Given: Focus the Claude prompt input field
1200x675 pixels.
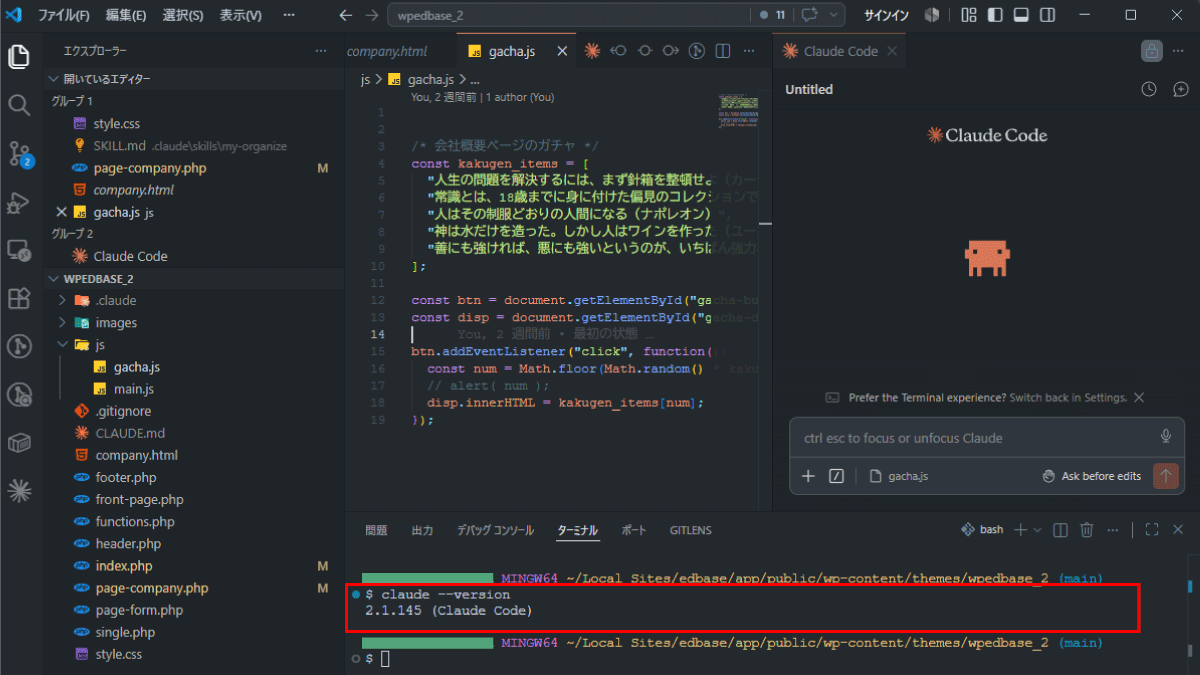Looking at the screenshot, I should click(x=972, y=437).
